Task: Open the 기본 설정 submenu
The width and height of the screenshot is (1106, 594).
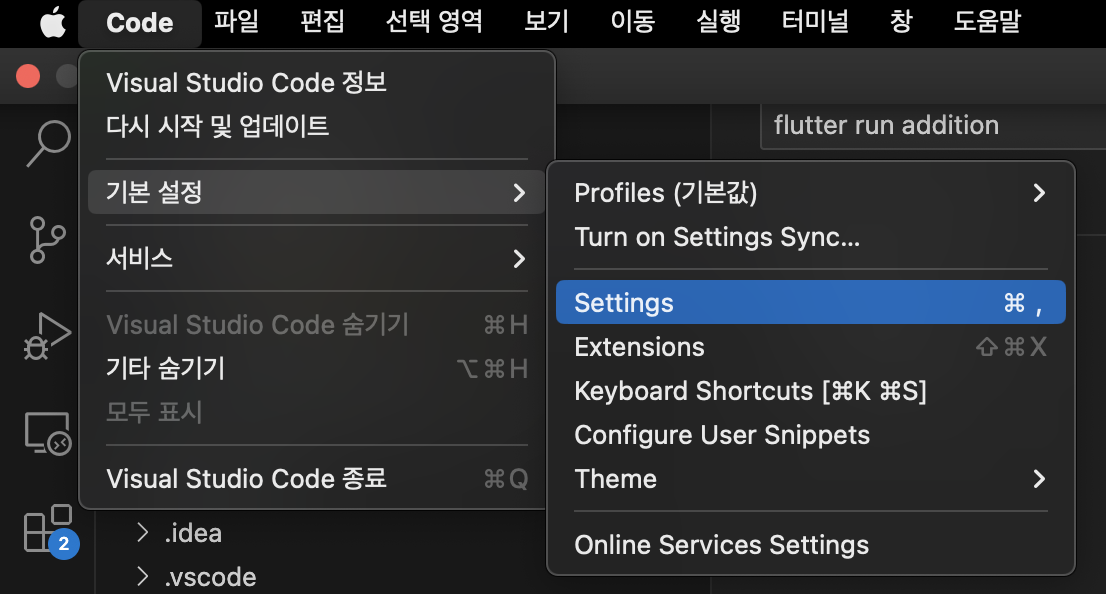Action: pos(317,192)
